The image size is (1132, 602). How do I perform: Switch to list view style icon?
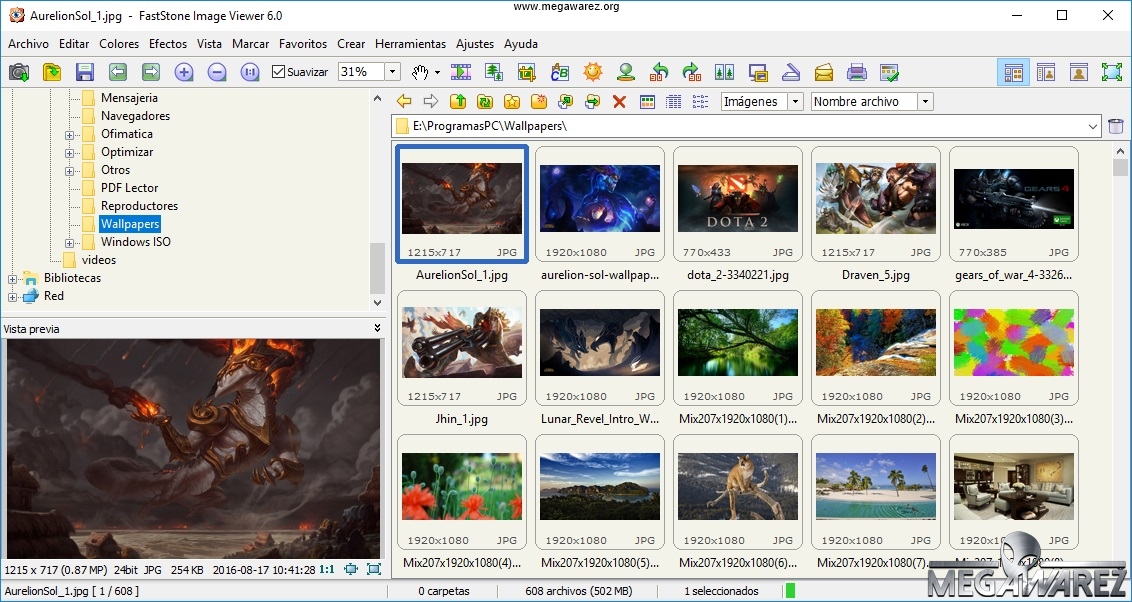700,102
